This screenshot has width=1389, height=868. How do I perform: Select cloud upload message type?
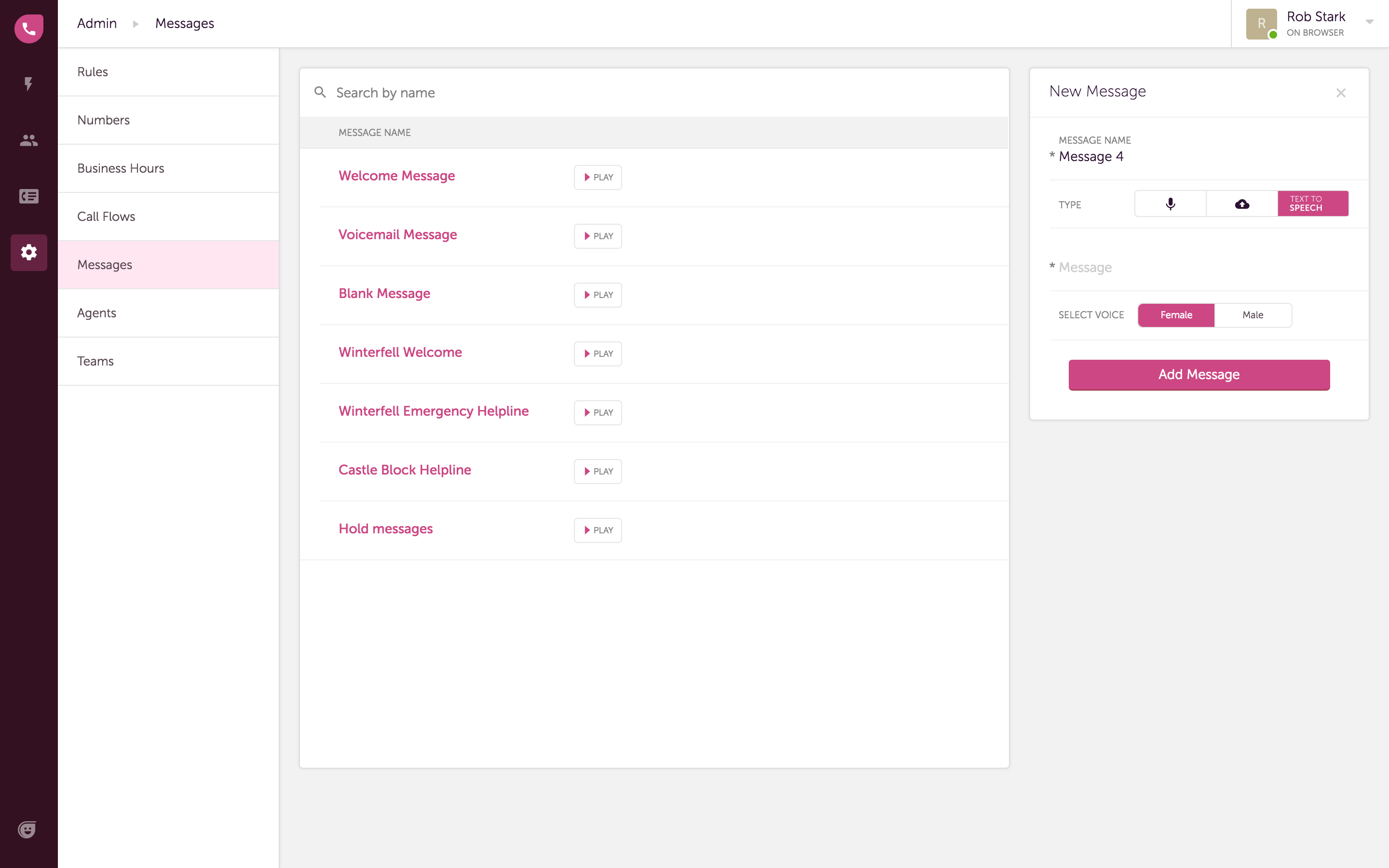(x=1241, y=204)
